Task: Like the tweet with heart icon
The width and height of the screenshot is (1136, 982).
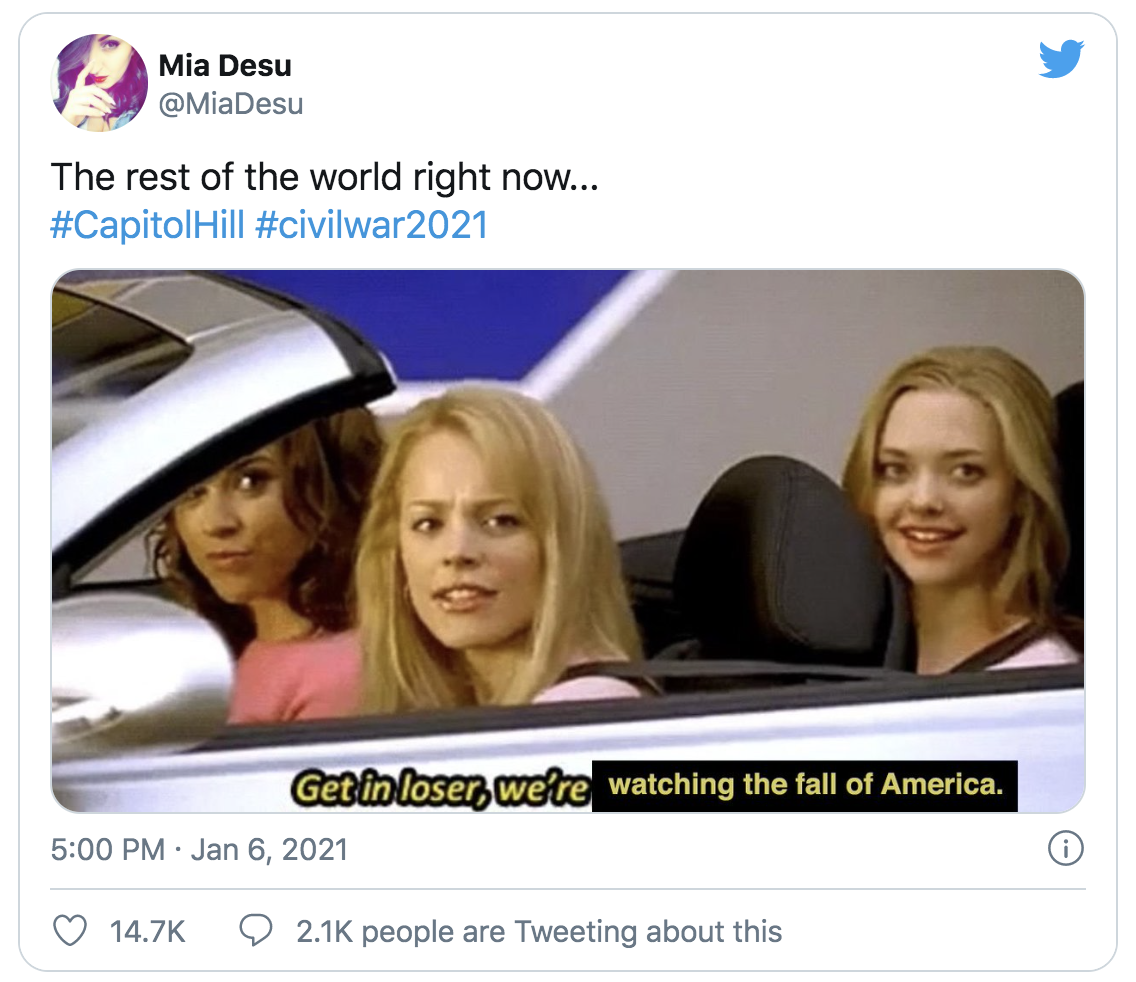Action: point(70,931)
